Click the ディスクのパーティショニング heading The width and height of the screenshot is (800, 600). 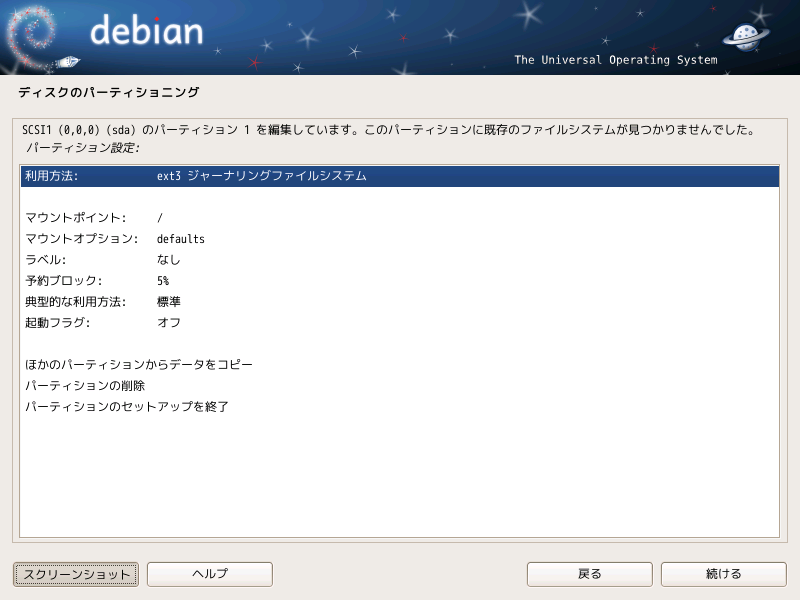pos(109,92)
